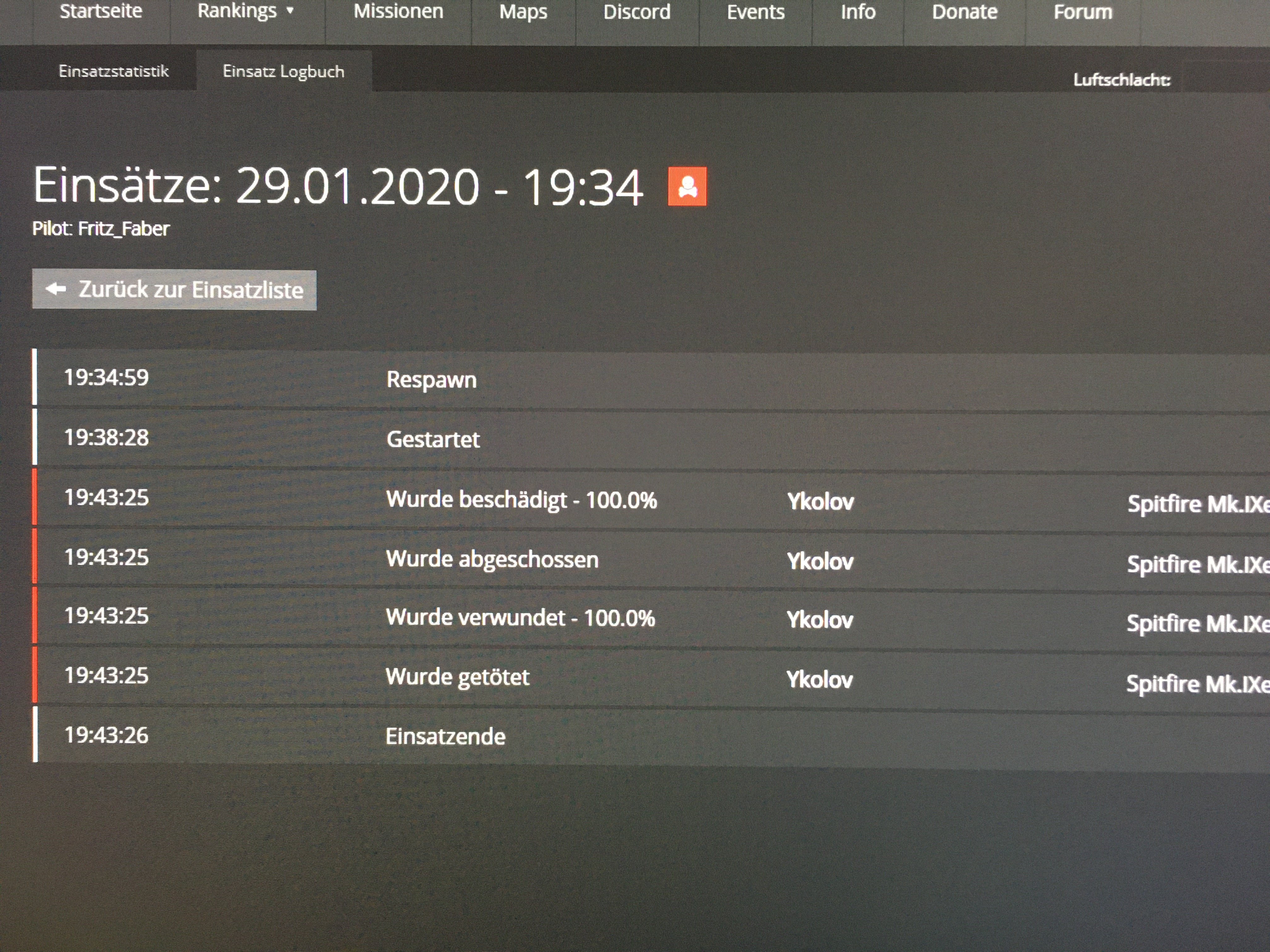Open pilot Fritz_Faber profile link
The height and width of the screenshot is (952, 1270).
[x=123, y=229]
